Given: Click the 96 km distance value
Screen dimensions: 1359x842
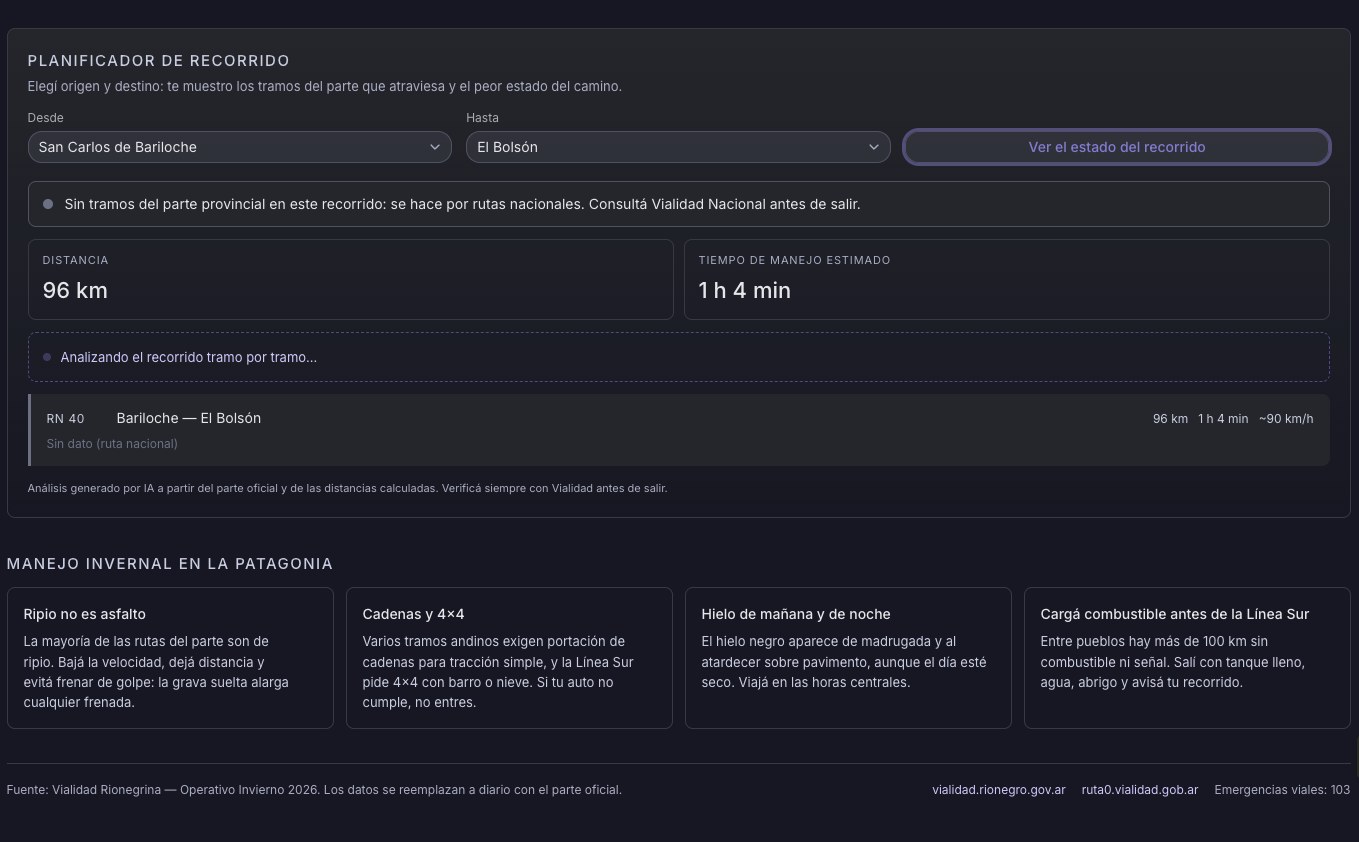Looking at the screenshot, I should (x=75, y=290).
